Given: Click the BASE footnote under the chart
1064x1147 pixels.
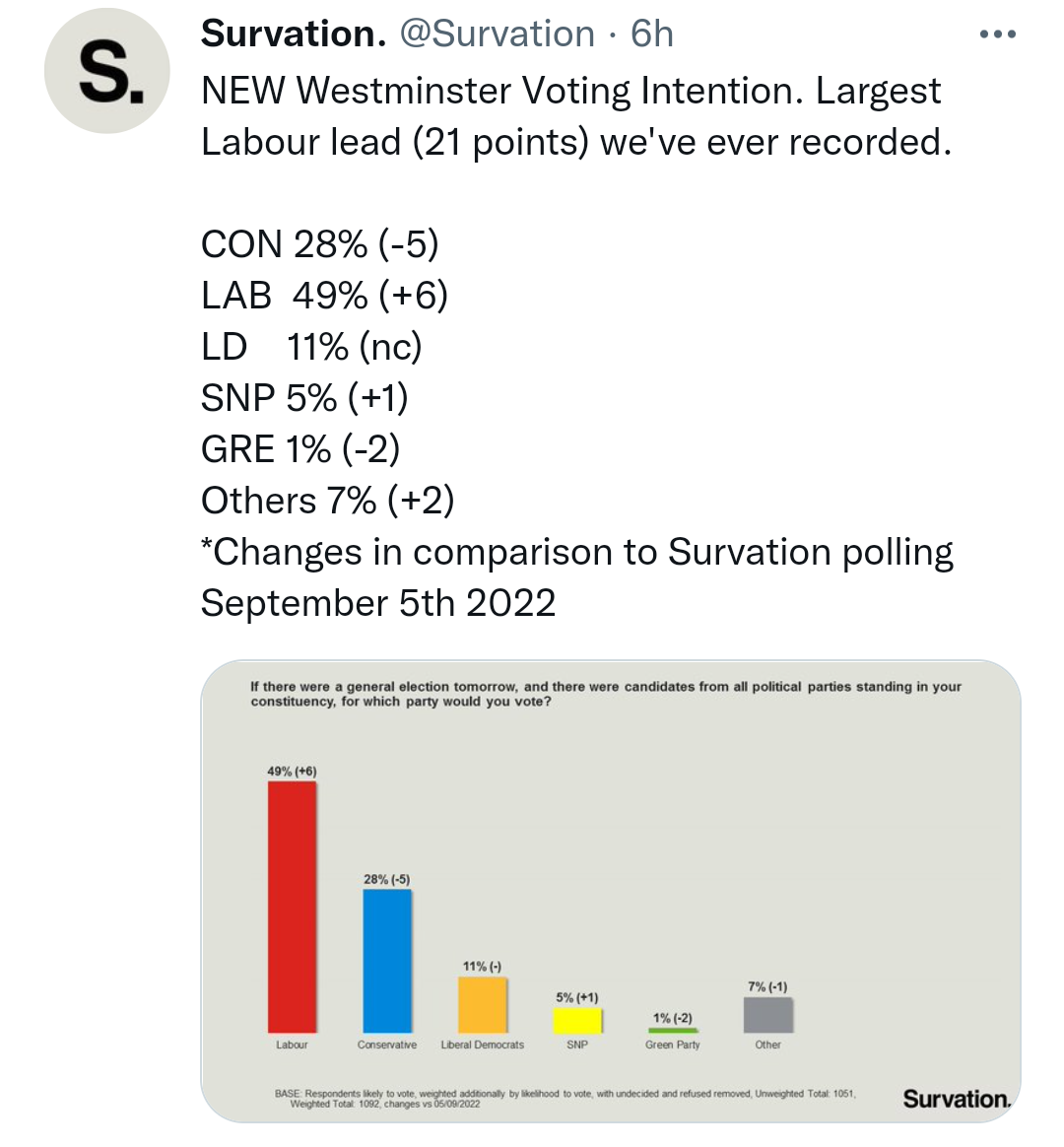Looking at the screenshot, I should coord(565,1098).
